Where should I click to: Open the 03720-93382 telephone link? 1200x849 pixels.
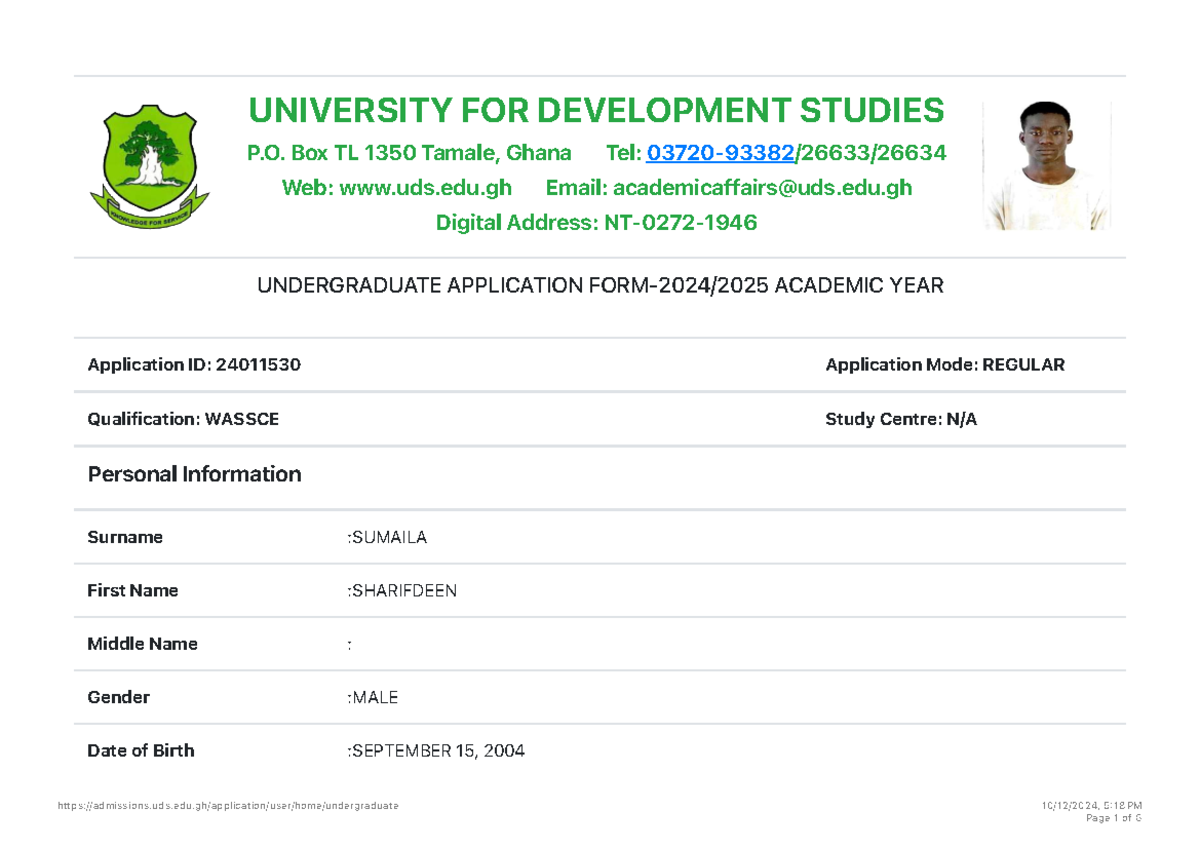[x=720, y=153]
